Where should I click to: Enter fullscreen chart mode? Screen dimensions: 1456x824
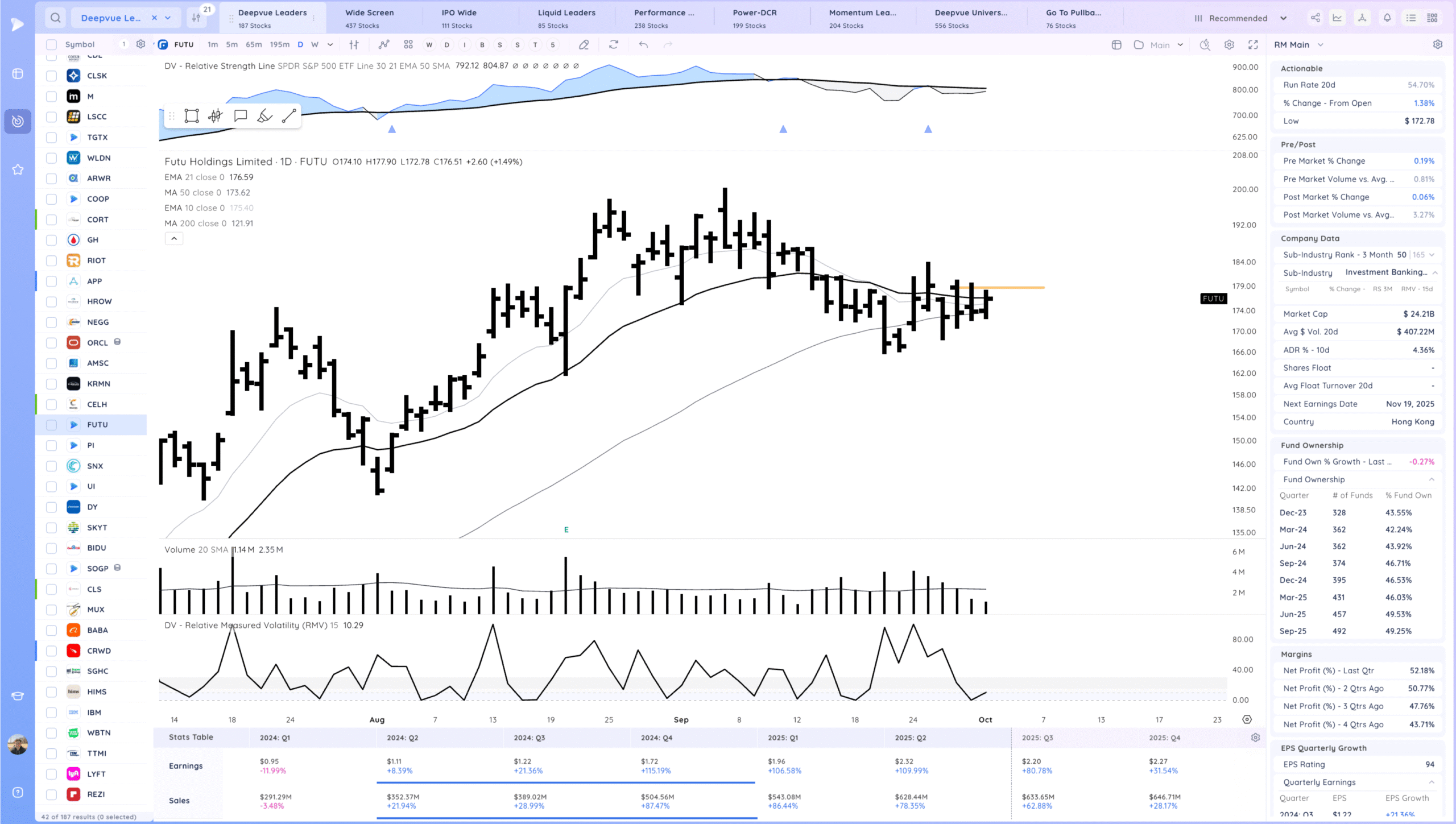[1253, 44]
